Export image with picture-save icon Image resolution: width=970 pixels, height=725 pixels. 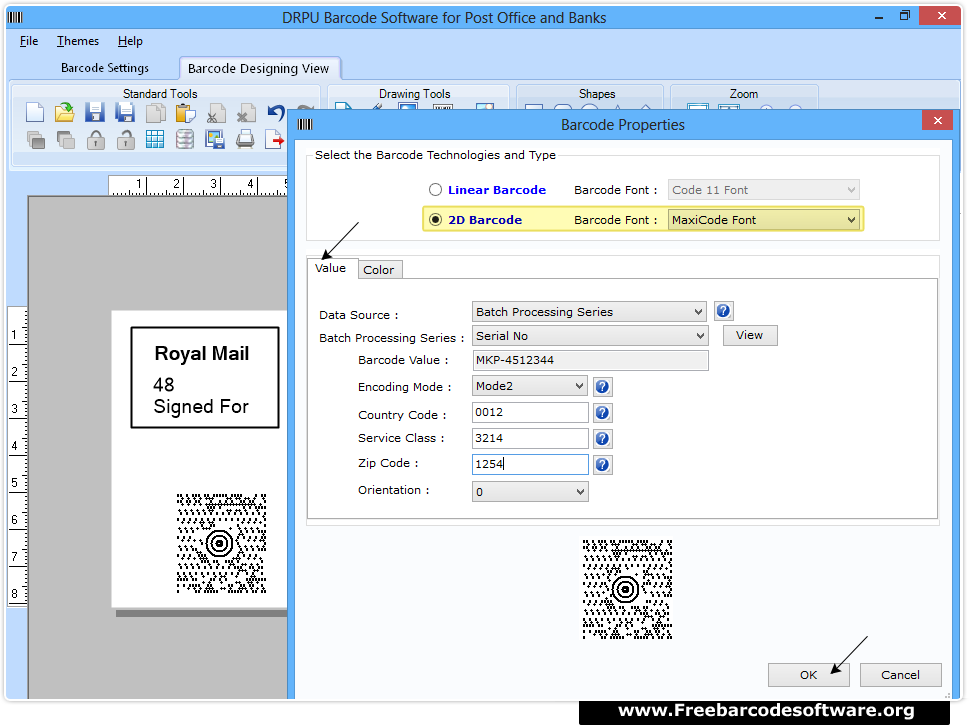[215, 140]
